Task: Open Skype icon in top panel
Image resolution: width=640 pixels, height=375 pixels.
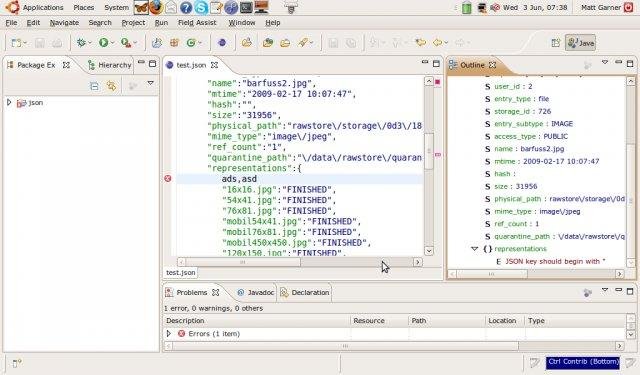Action: [x=201, y=7]
